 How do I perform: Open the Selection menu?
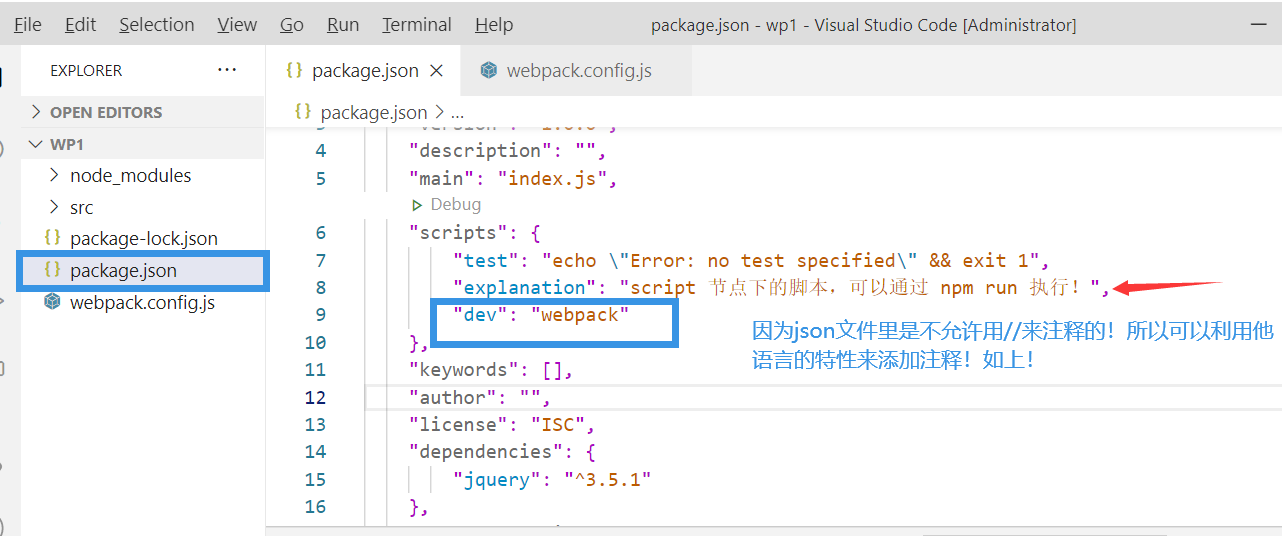click(x=157, y=25)
